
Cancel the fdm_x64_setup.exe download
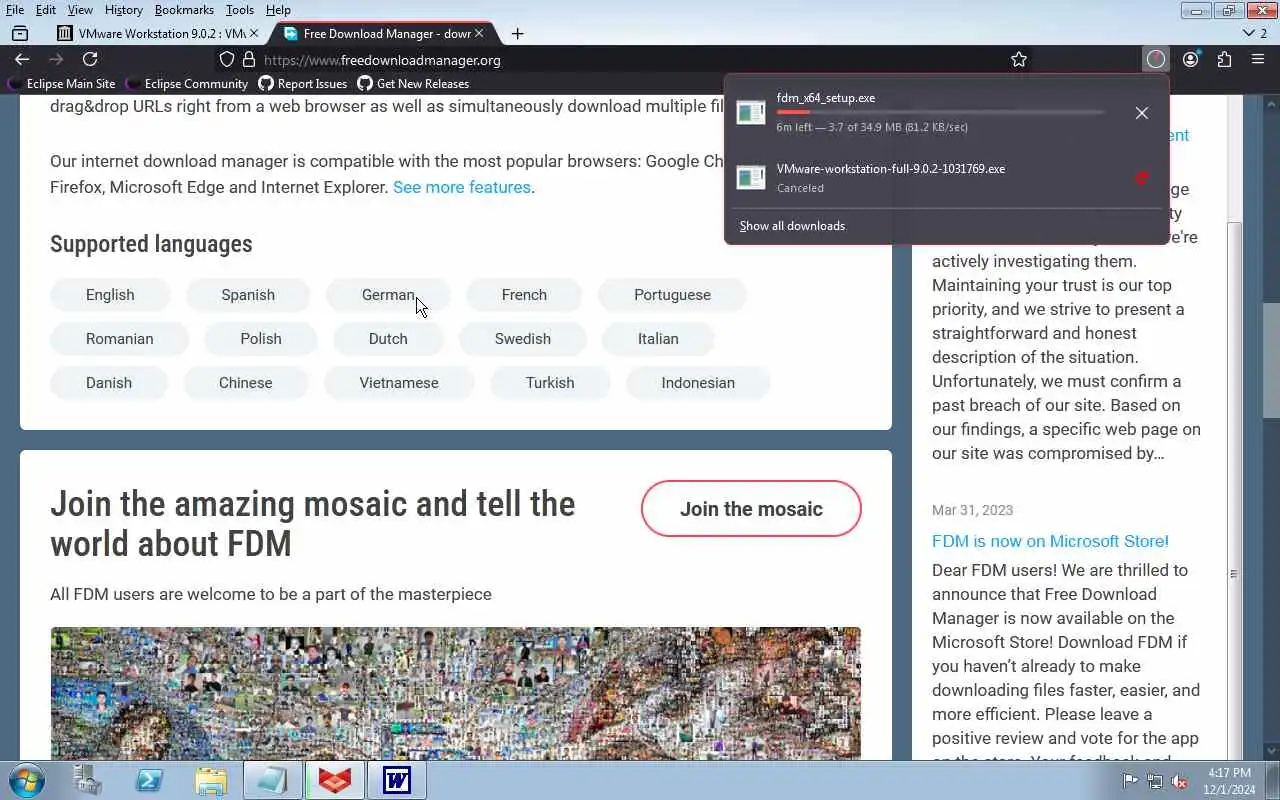click(x=1142, y=113)
